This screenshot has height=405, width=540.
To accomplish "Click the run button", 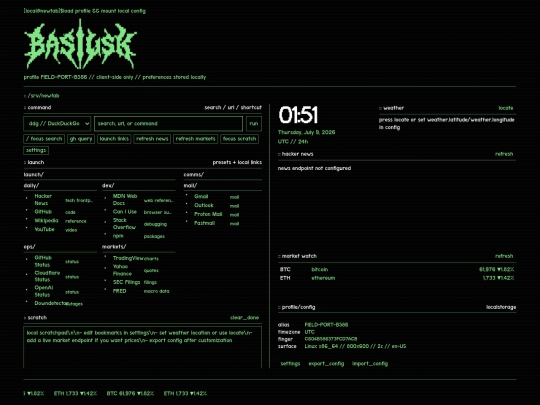I will pyautogui.click(x=254, y=124).
